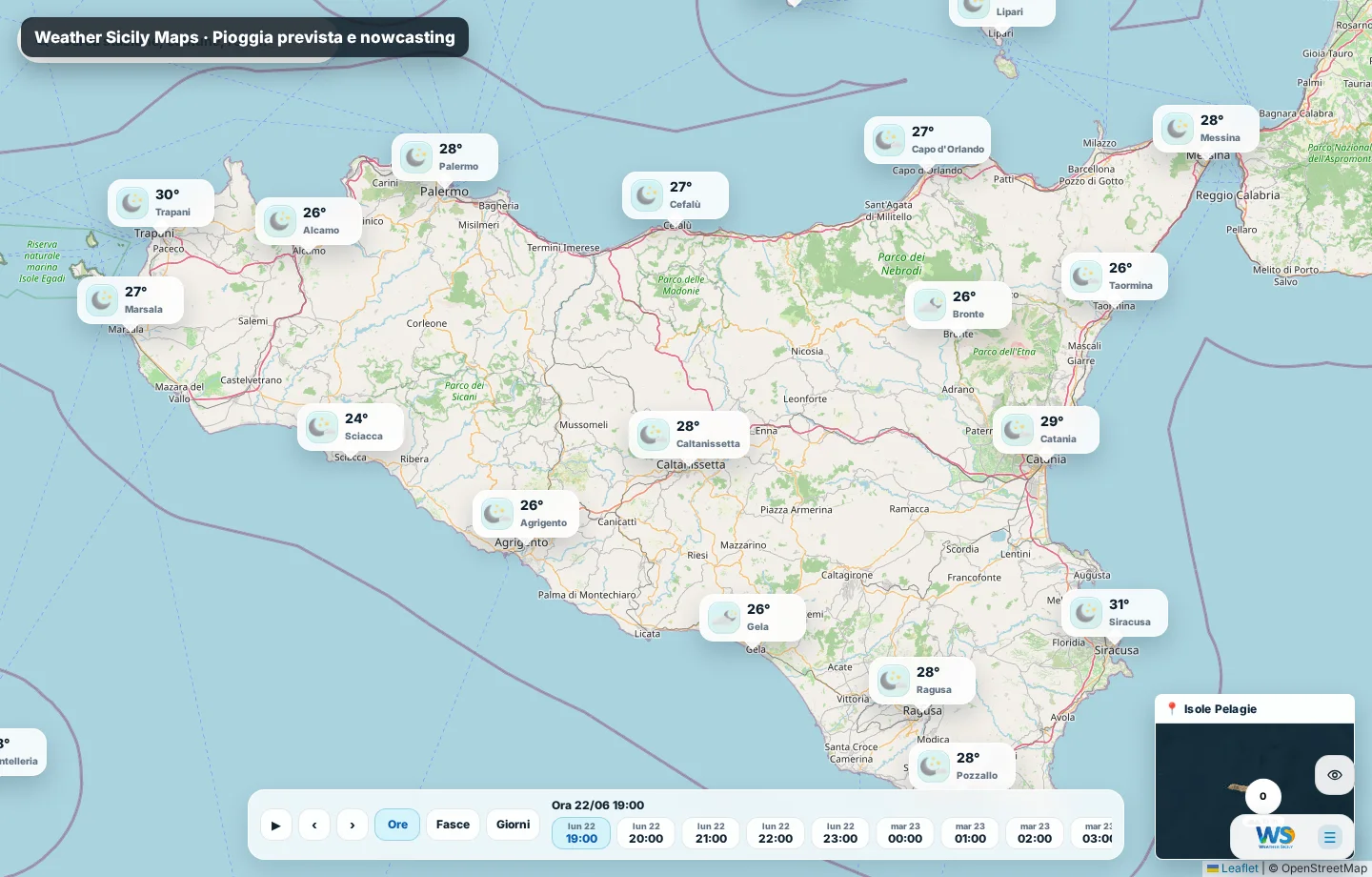
Task: Click the Agrigento weather marker
Action: tap(526, 514)
